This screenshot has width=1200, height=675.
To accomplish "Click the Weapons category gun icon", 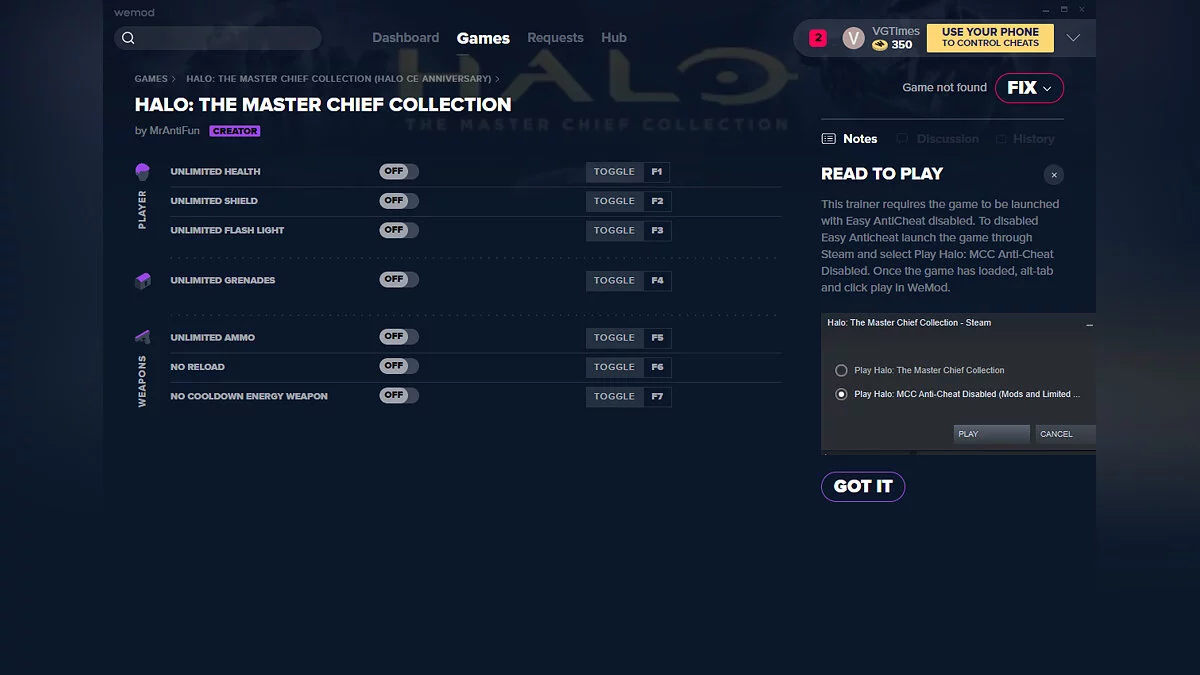I will (x=142, y=337).
